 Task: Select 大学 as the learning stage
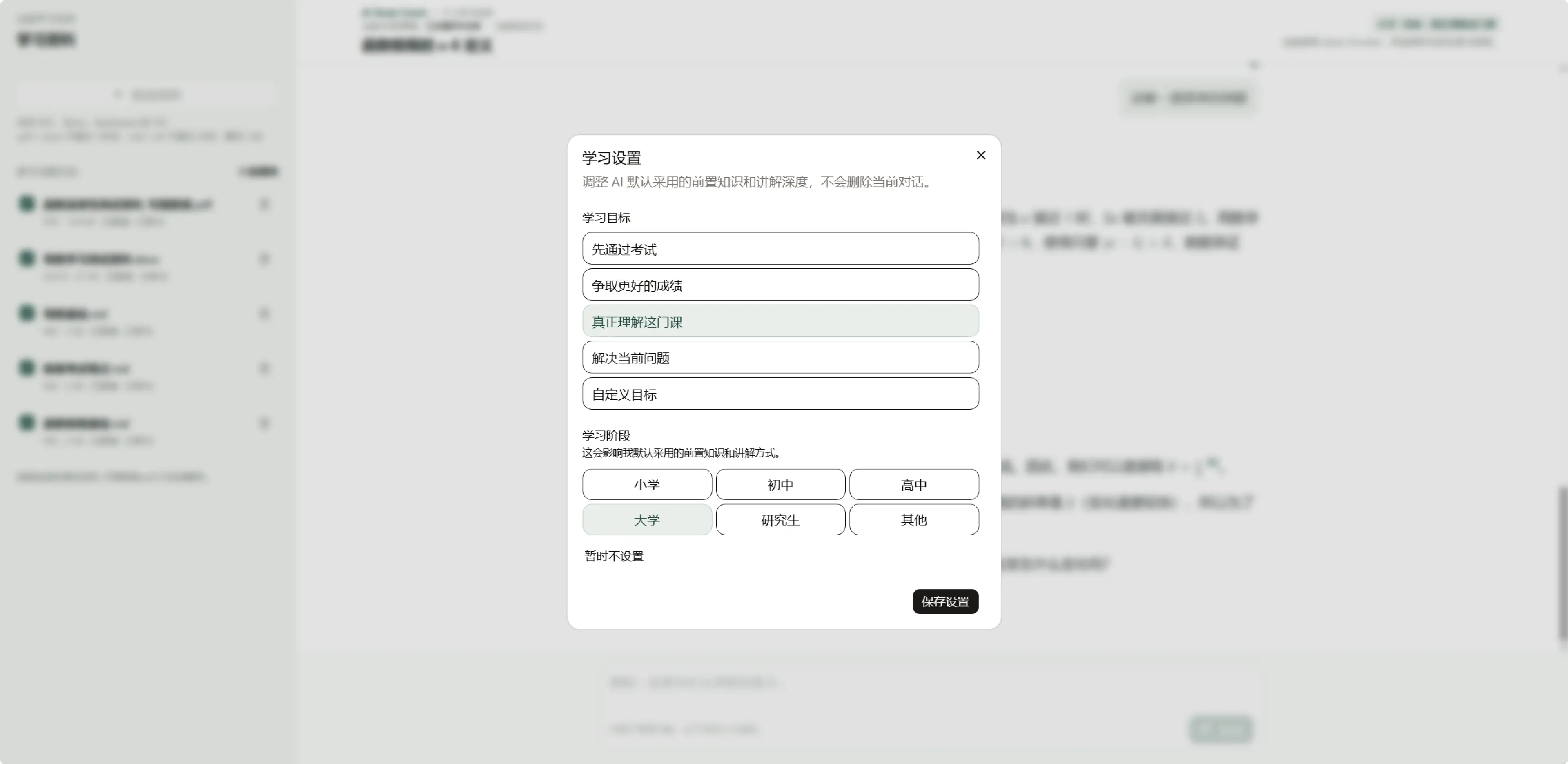(x=647, y=519)
